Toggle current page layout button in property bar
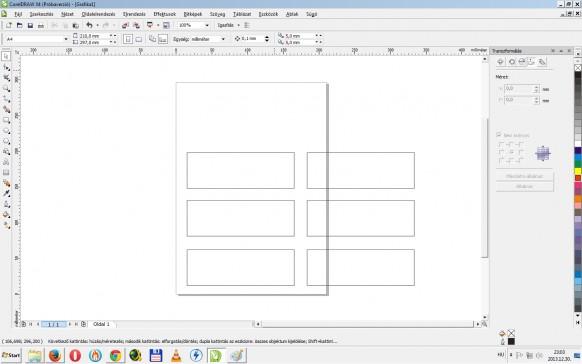 tap(163, 39)
